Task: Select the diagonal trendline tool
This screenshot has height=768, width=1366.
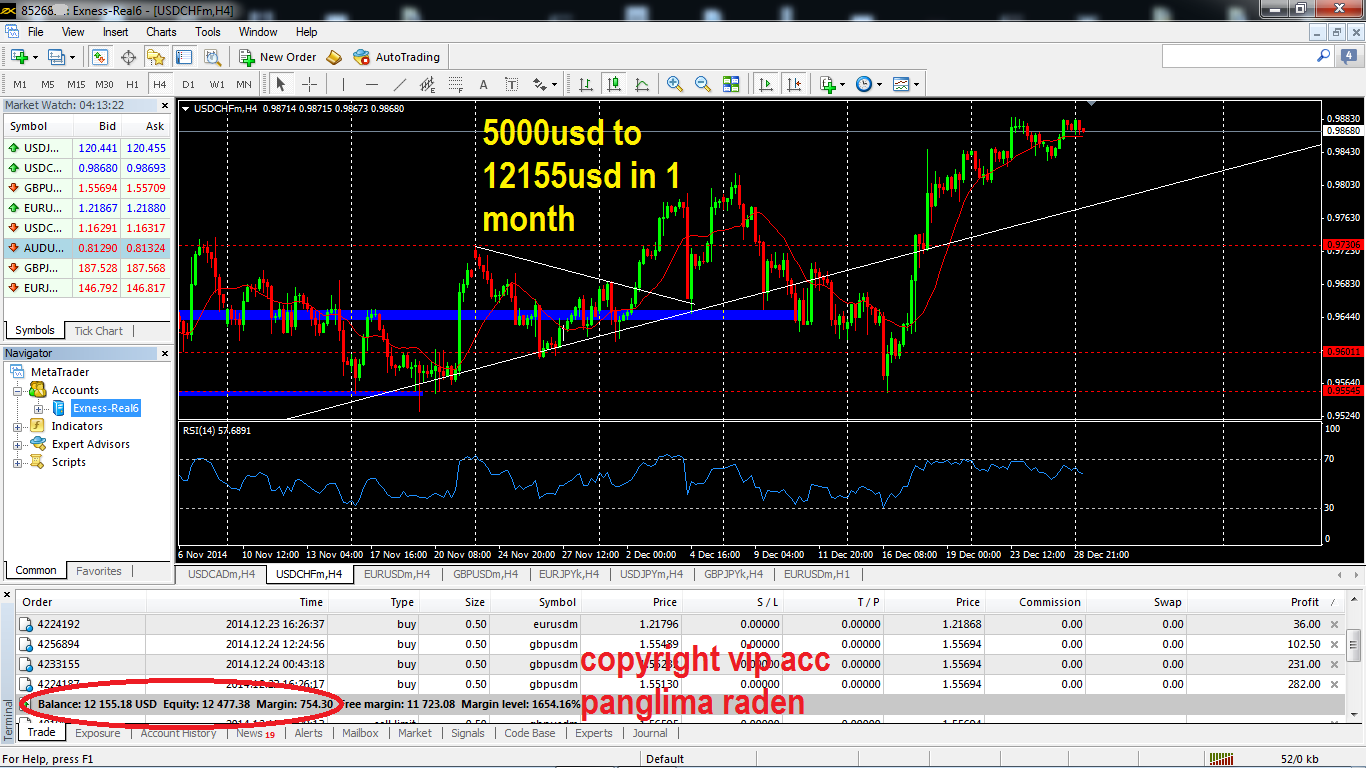Action: [400, 84]
